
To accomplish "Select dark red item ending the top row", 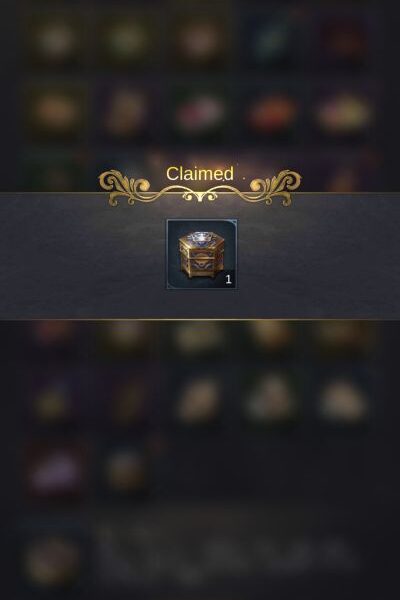I will pyautogui.click(x=344, y=39).
